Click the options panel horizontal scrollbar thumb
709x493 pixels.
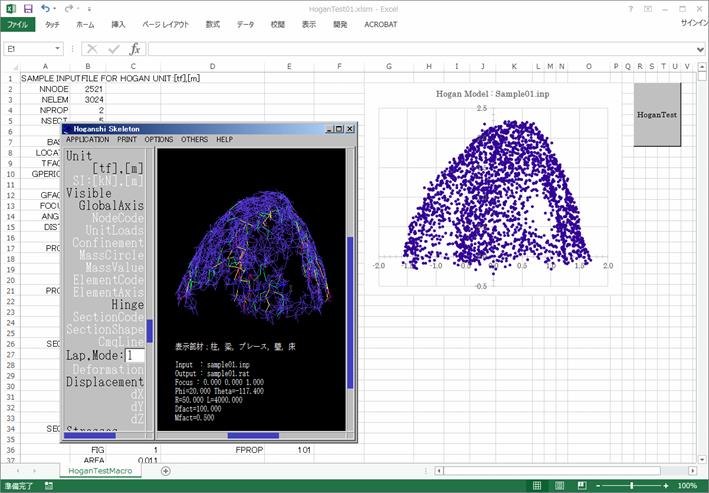point(90,435)
